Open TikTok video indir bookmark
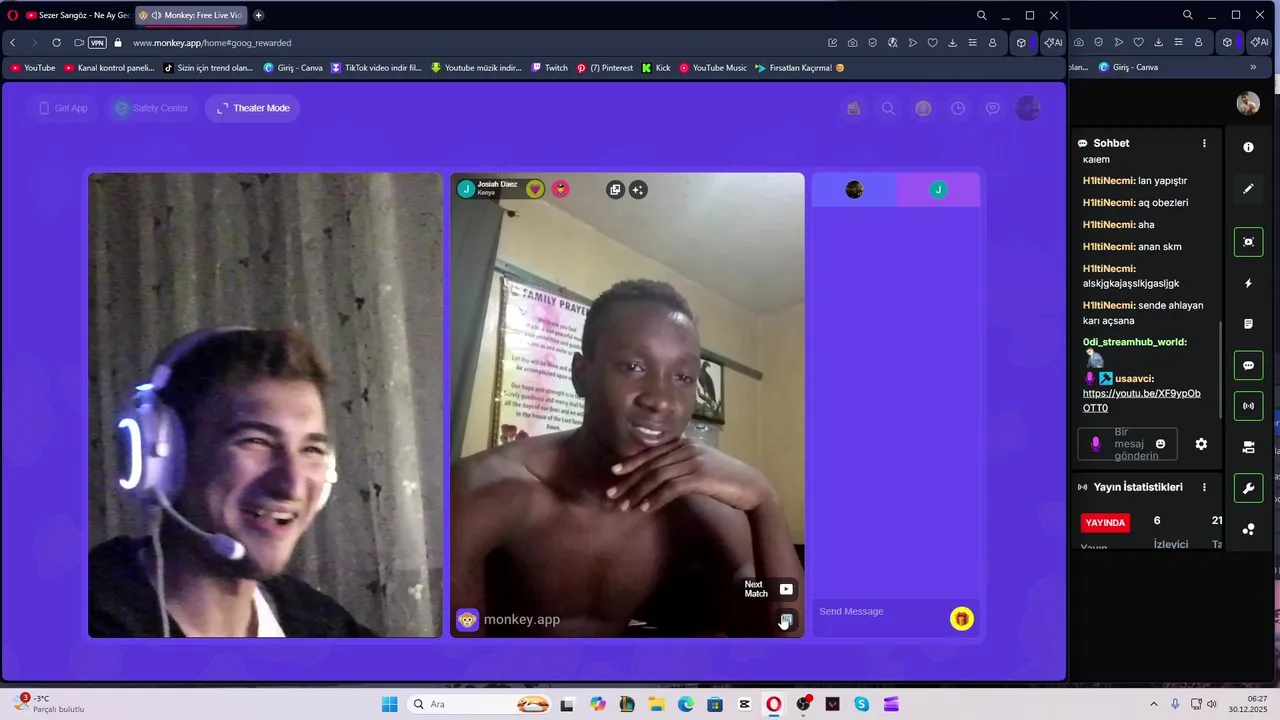 click(376, 68)
